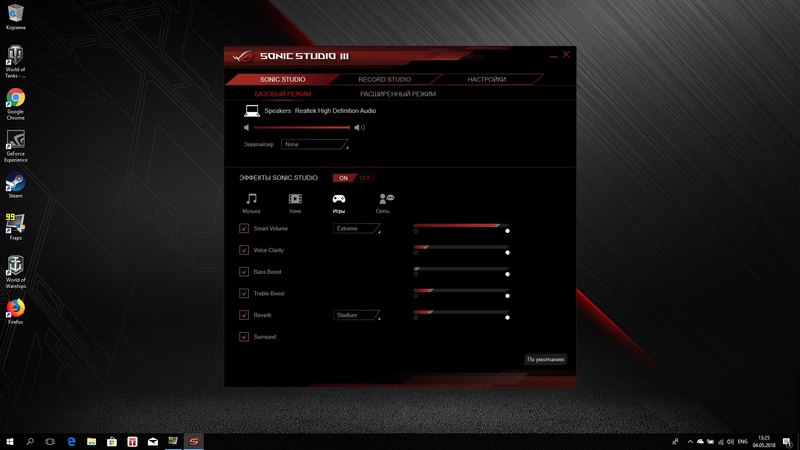Uncheck the Smart Volume checkbox
The width and height of the screenshot is (800, 450).
click(x=244, y=229)
